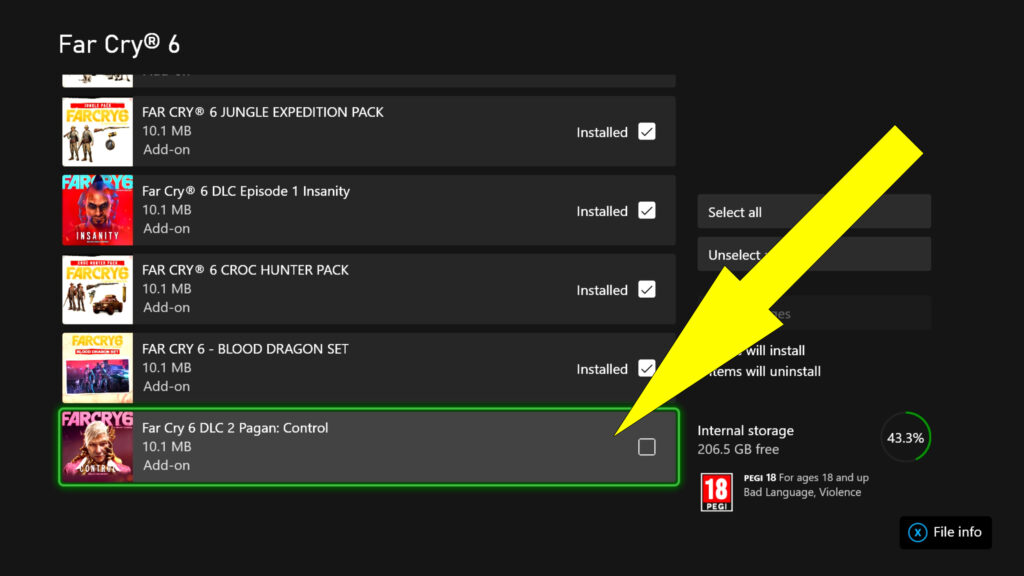Click the PEGI 18 rating icon
This screenshot has height=576, width=1024.
(x=716, y=492)
